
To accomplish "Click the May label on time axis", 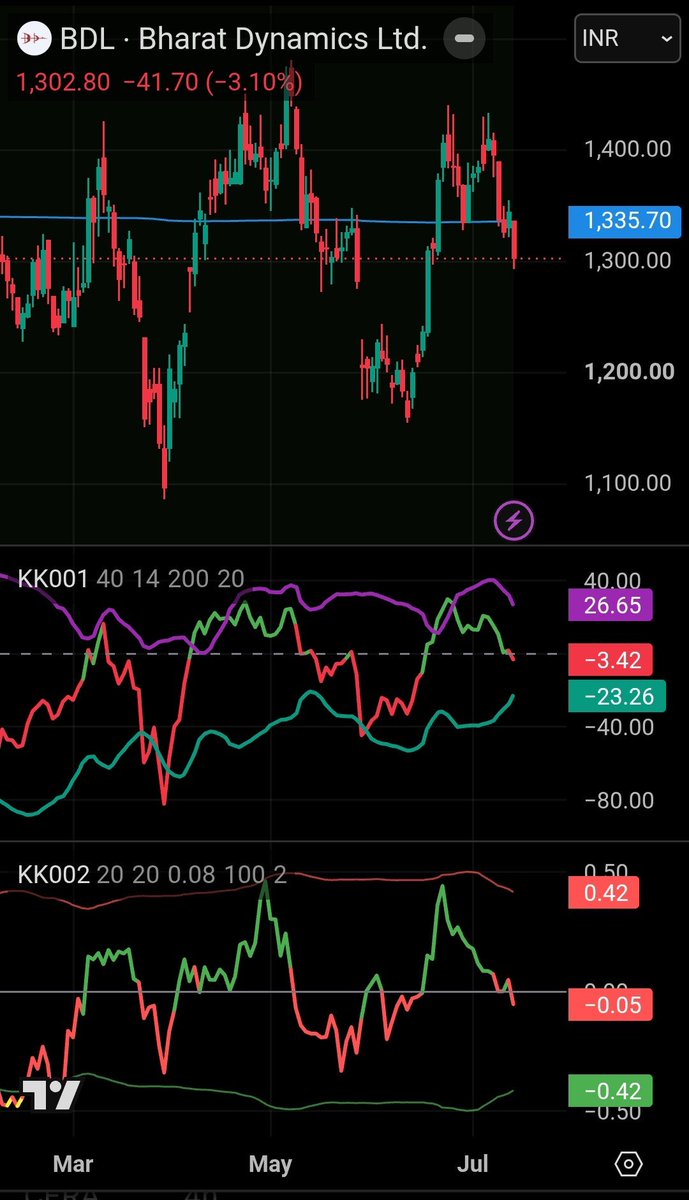I will (x=270, y=1164).
